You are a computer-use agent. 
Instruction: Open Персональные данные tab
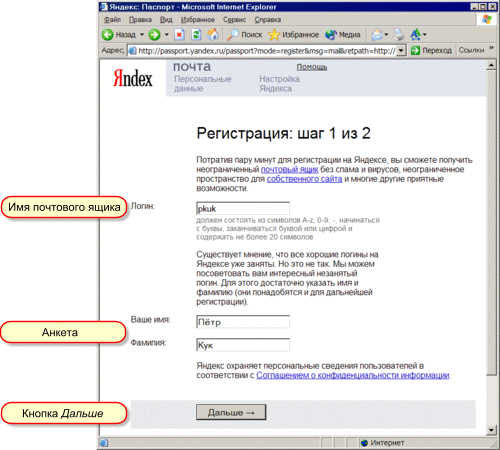click(x=203, y=84)
